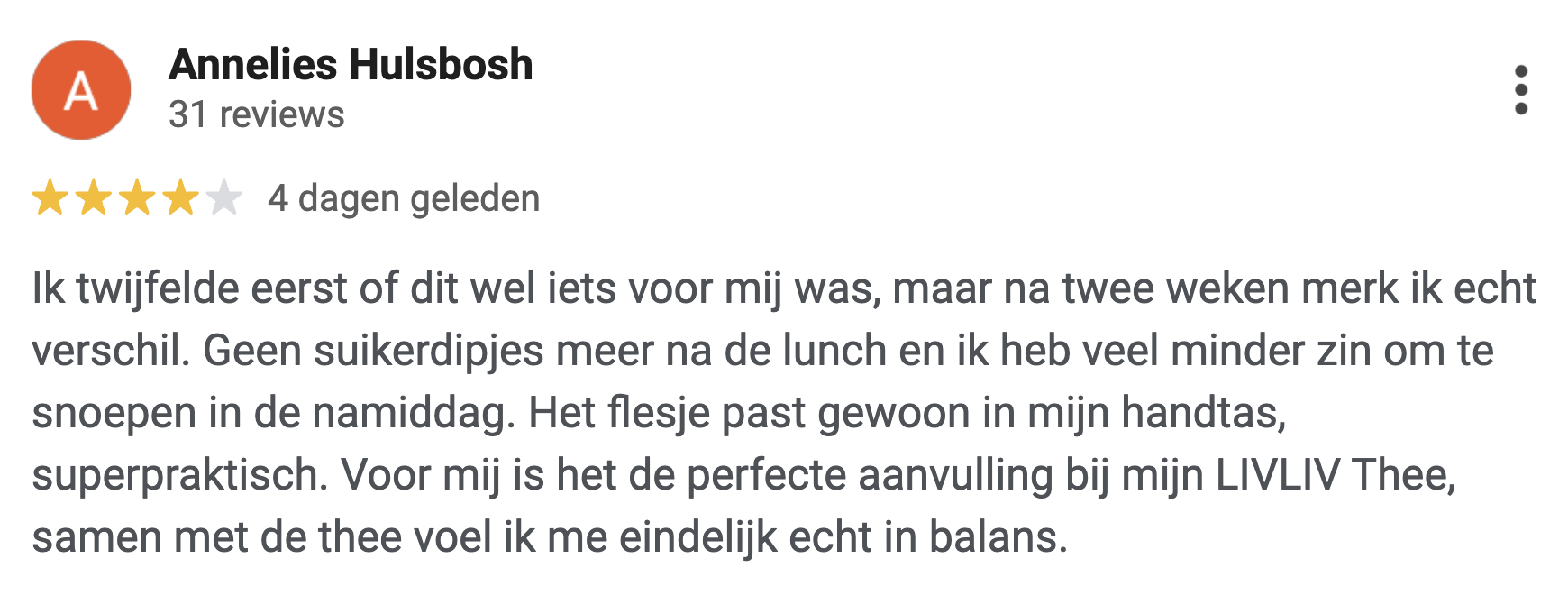This screenshot has height=595, width=1568.
Task: Click the "4 dagen geleden" timestamp
Action: click(404, 198)
